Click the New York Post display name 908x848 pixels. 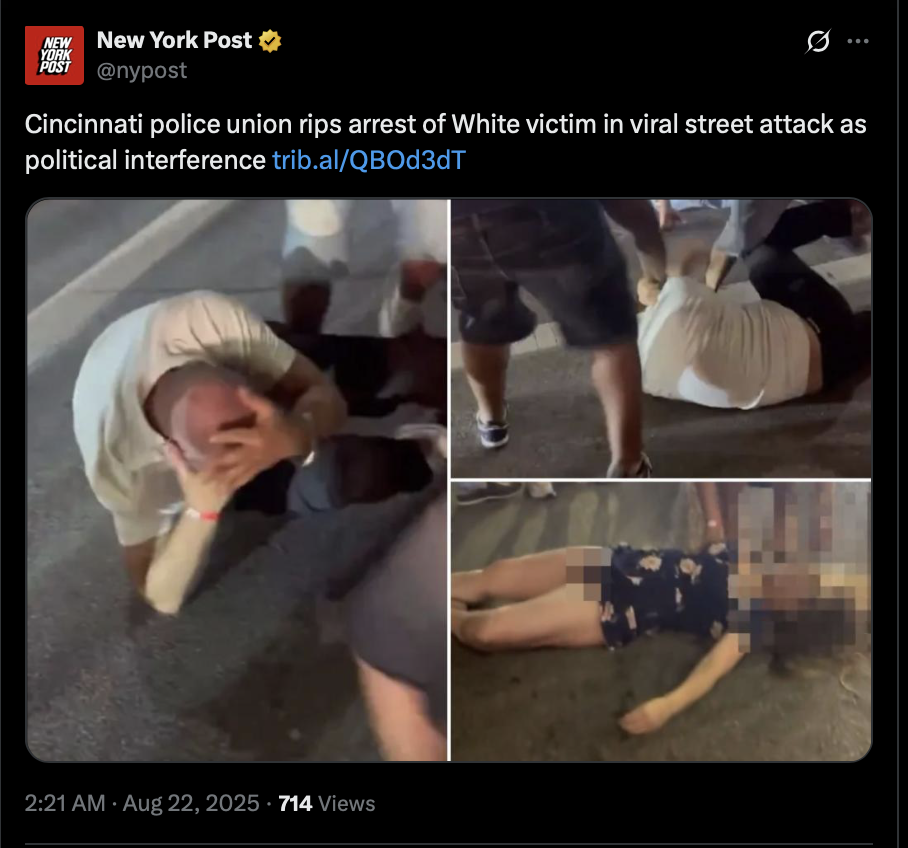(174, 40)
